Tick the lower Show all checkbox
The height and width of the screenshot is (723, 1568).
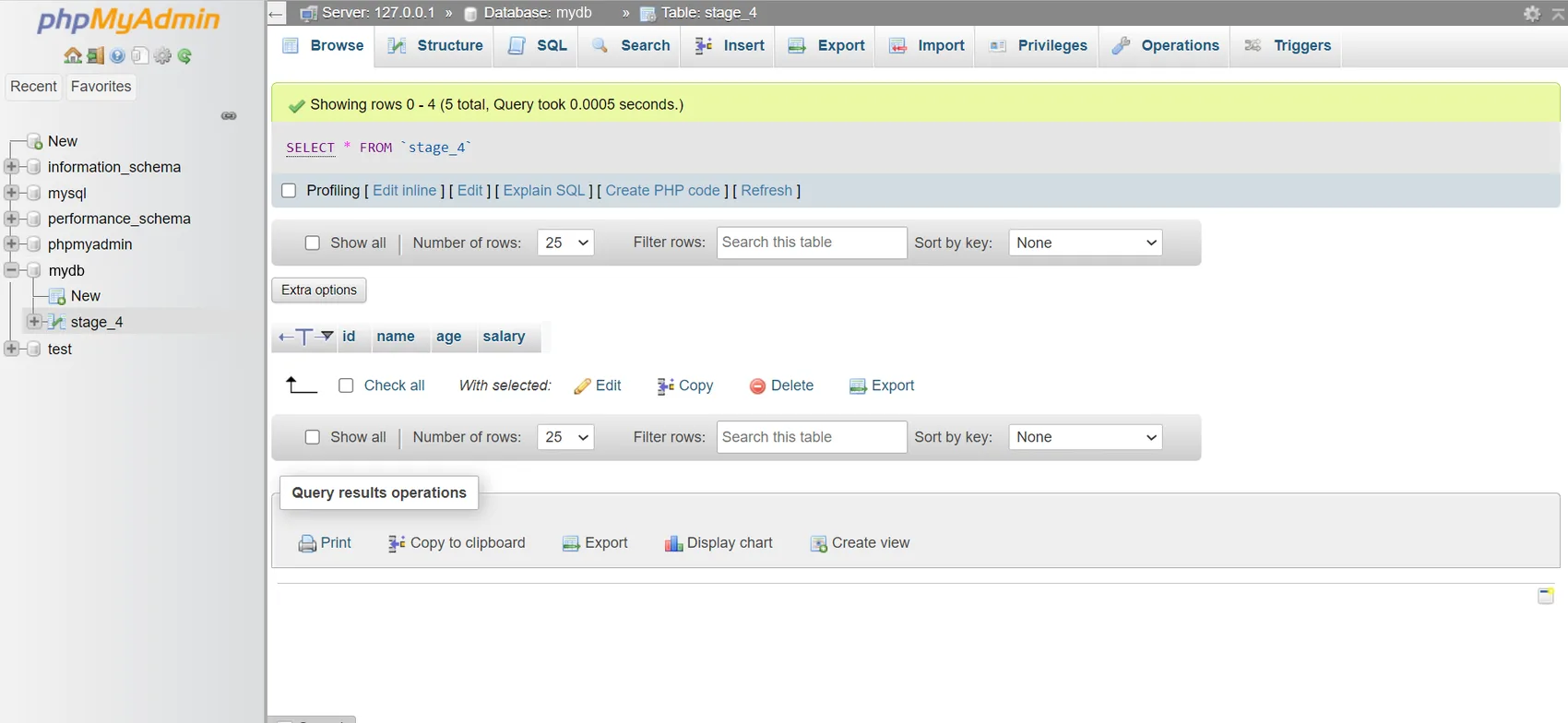[x=313, y=437]
